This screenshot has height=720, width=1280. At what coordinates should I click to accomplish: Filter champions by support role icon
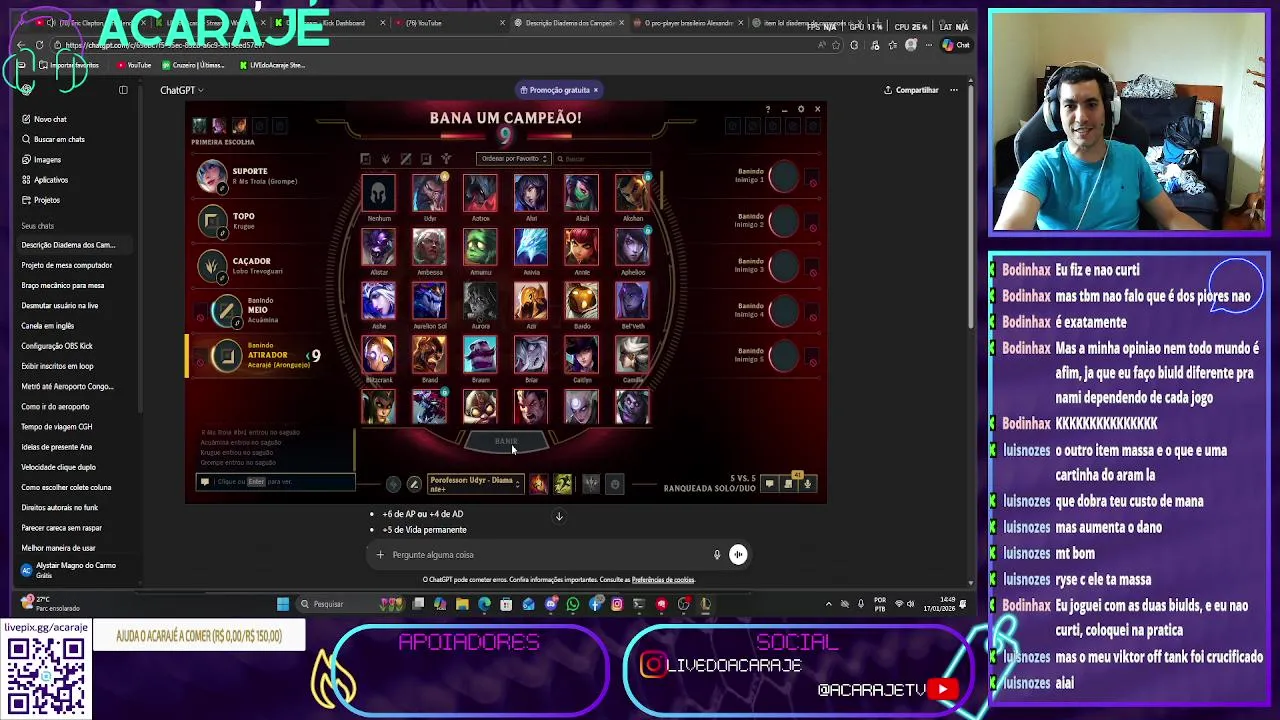point(446,159)
